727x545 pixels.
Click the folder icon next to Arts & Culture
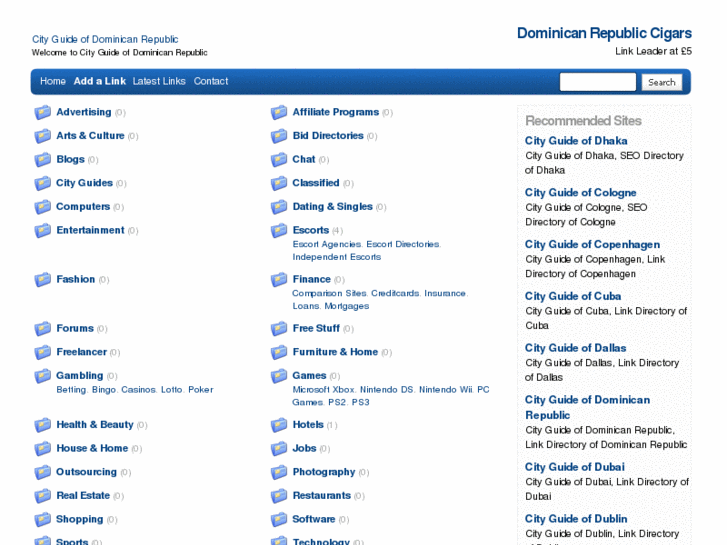tap(43, 136)
